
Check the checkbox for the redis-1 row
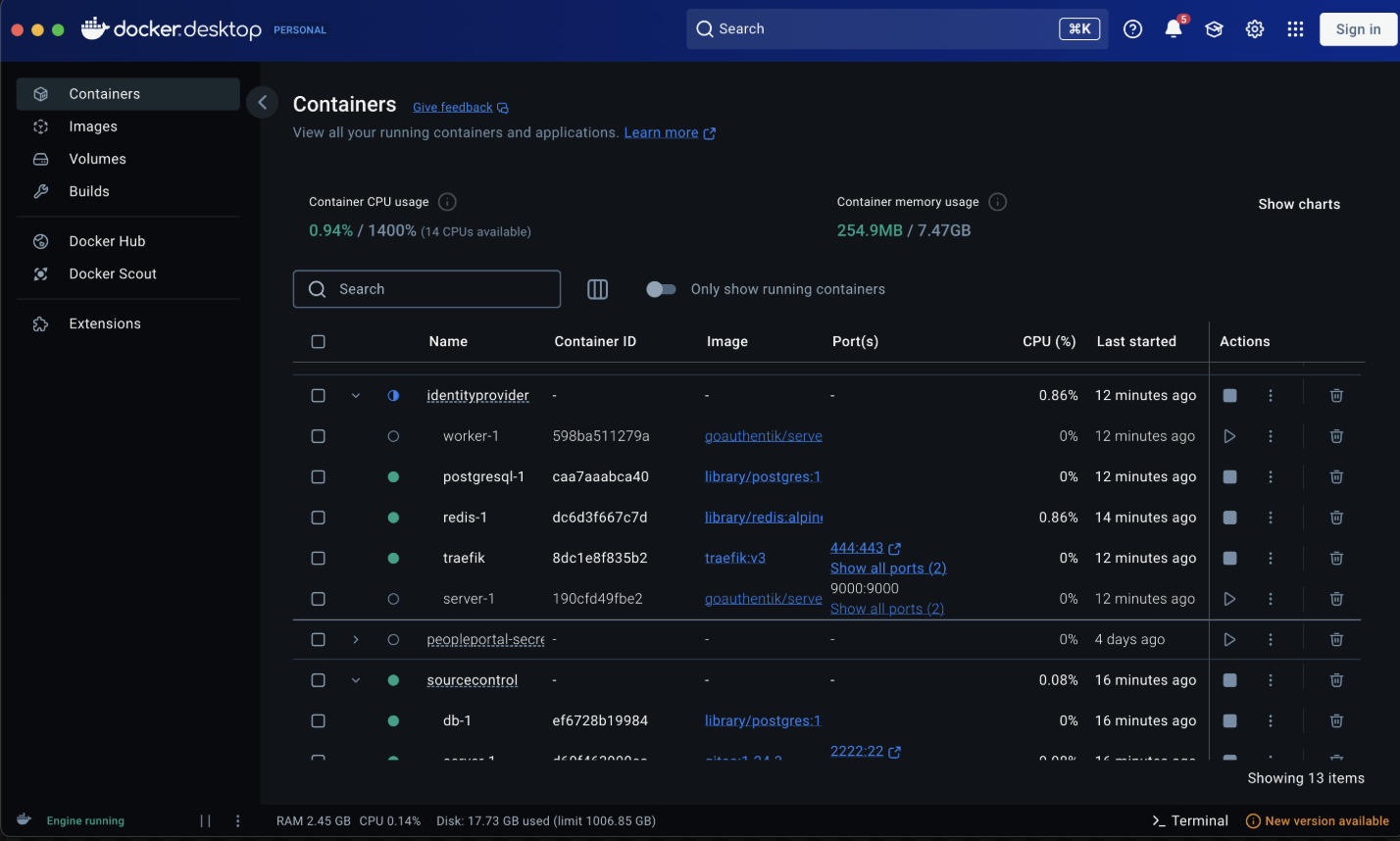(318, 517)
